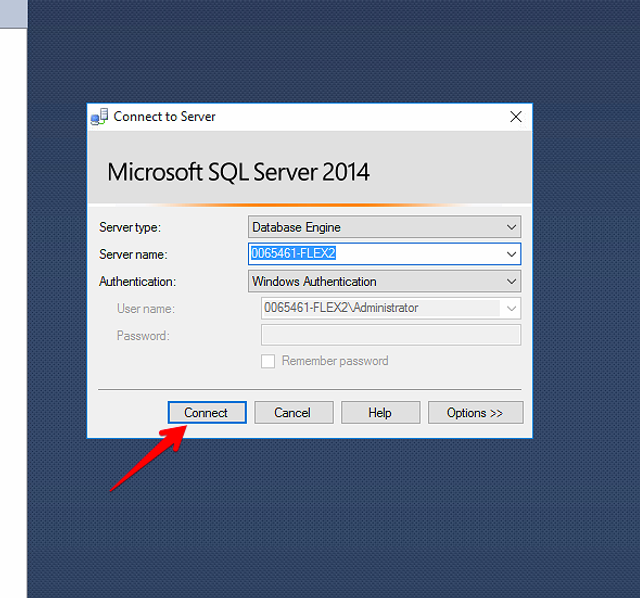Expand the Options >> section
This screenshot has width=640, height=598.
coord(476,412)
